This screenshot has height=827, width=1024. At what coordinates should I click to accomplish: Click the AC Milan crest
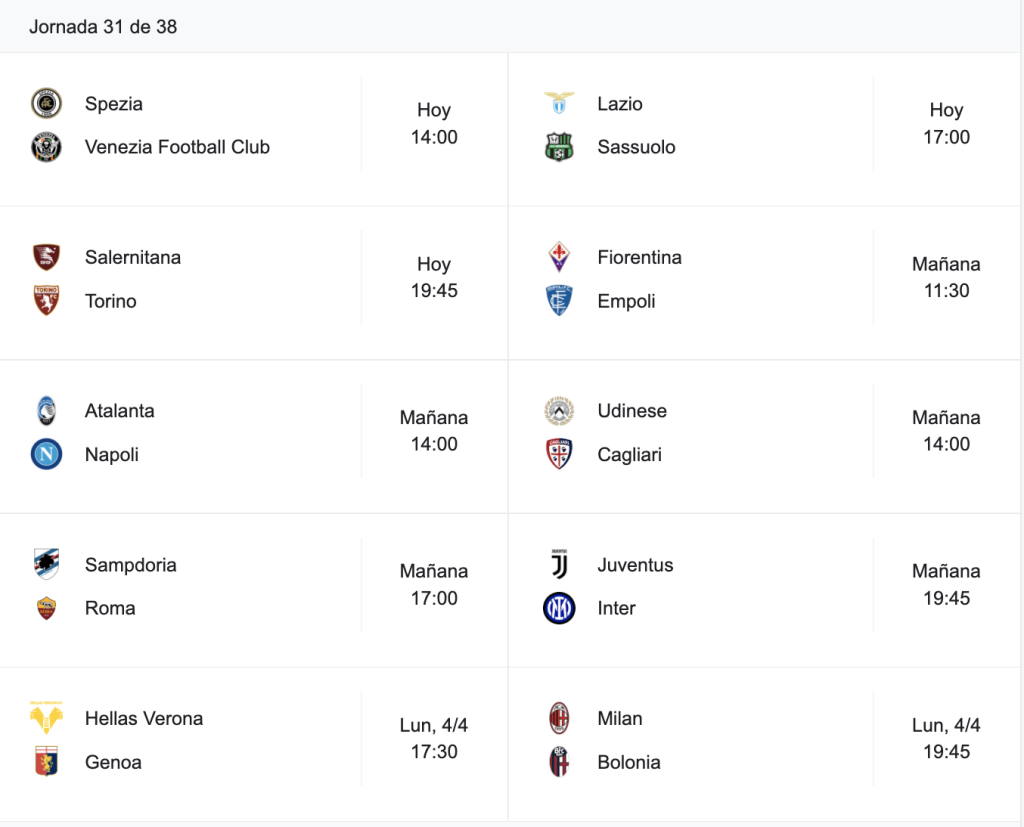tap(559, 718)
